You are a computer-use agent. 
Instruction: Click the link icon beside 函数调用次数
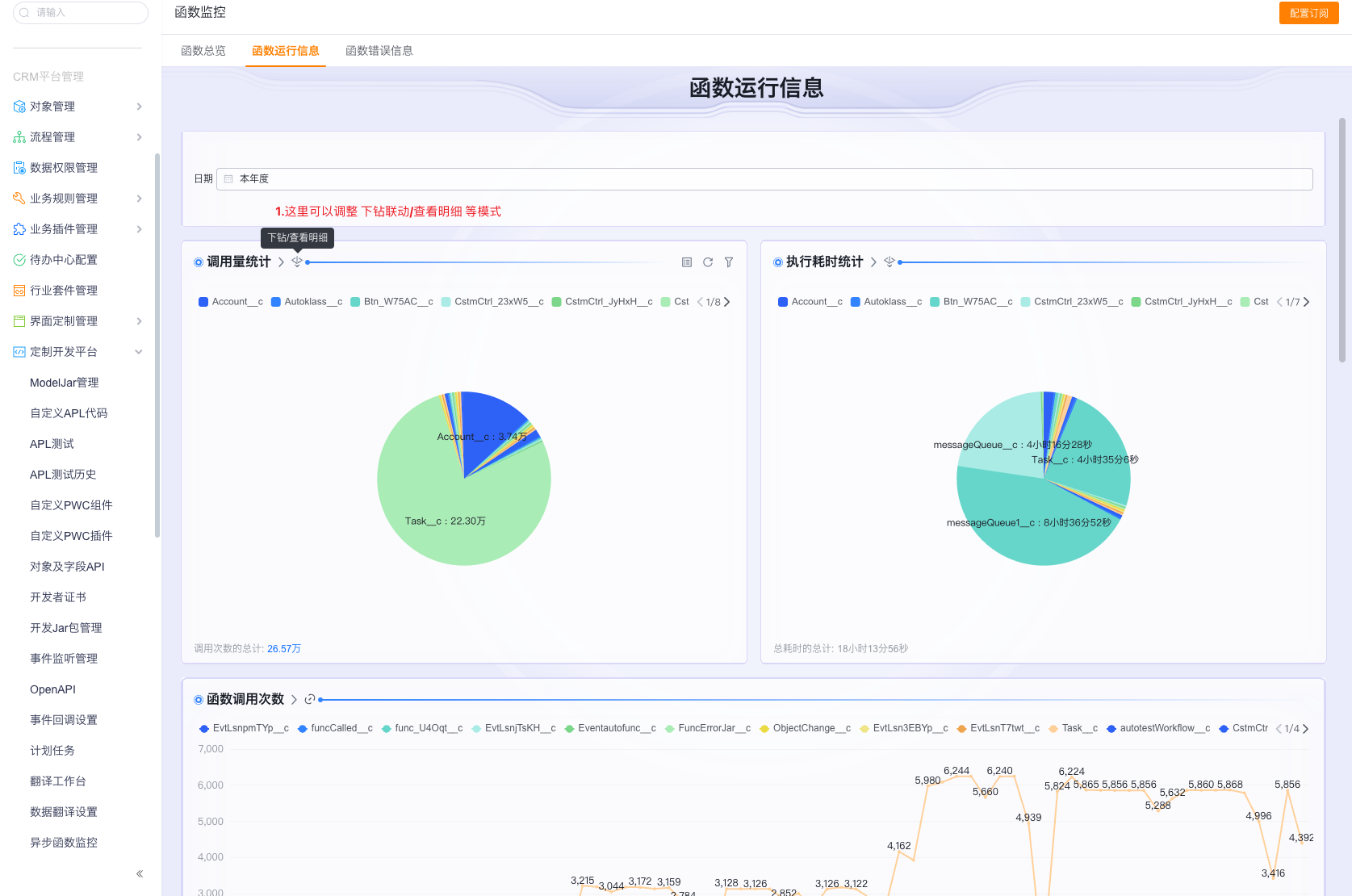[310, 699]
